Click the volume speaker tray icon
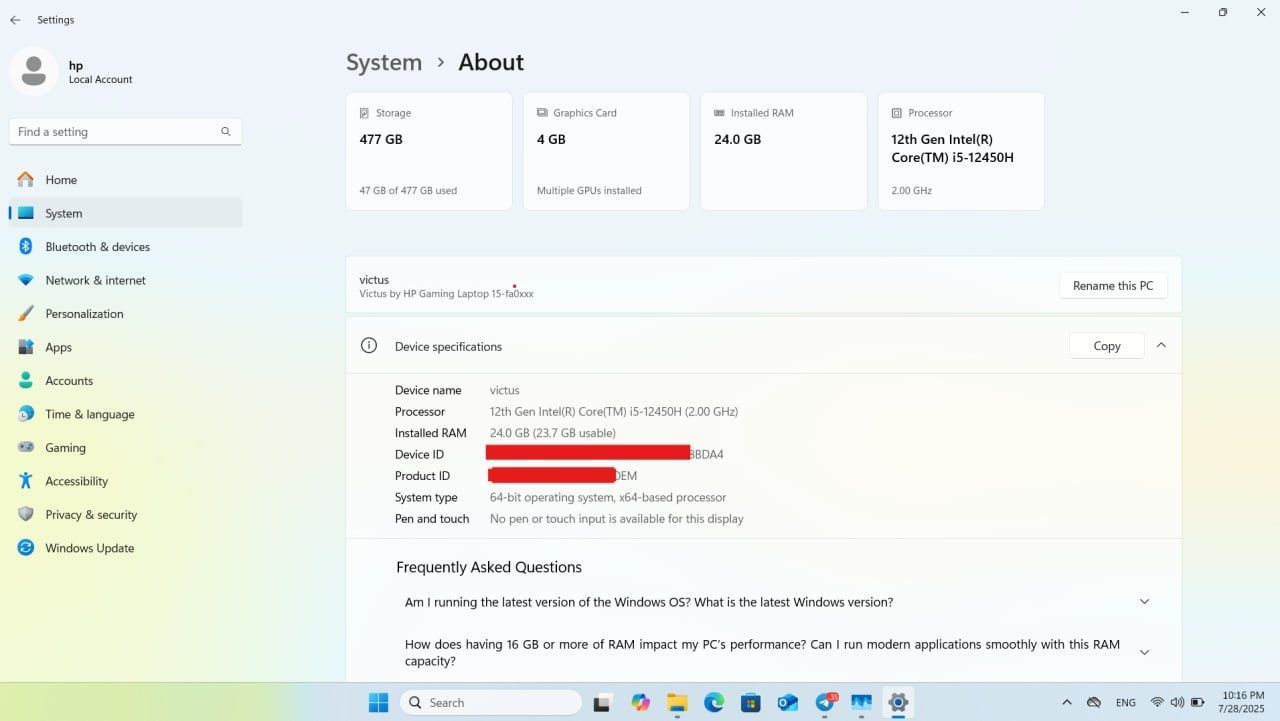1280x721 pixels. point(1177,703)
